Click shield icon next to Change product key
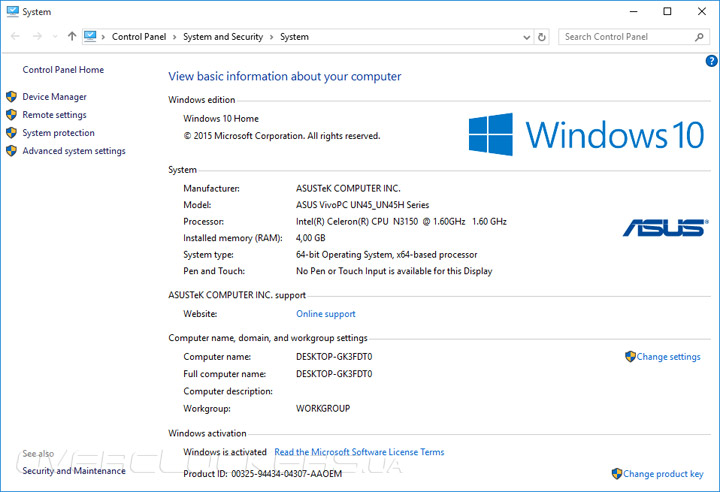The height and width of the screenshot is (492, 720). 617,474
